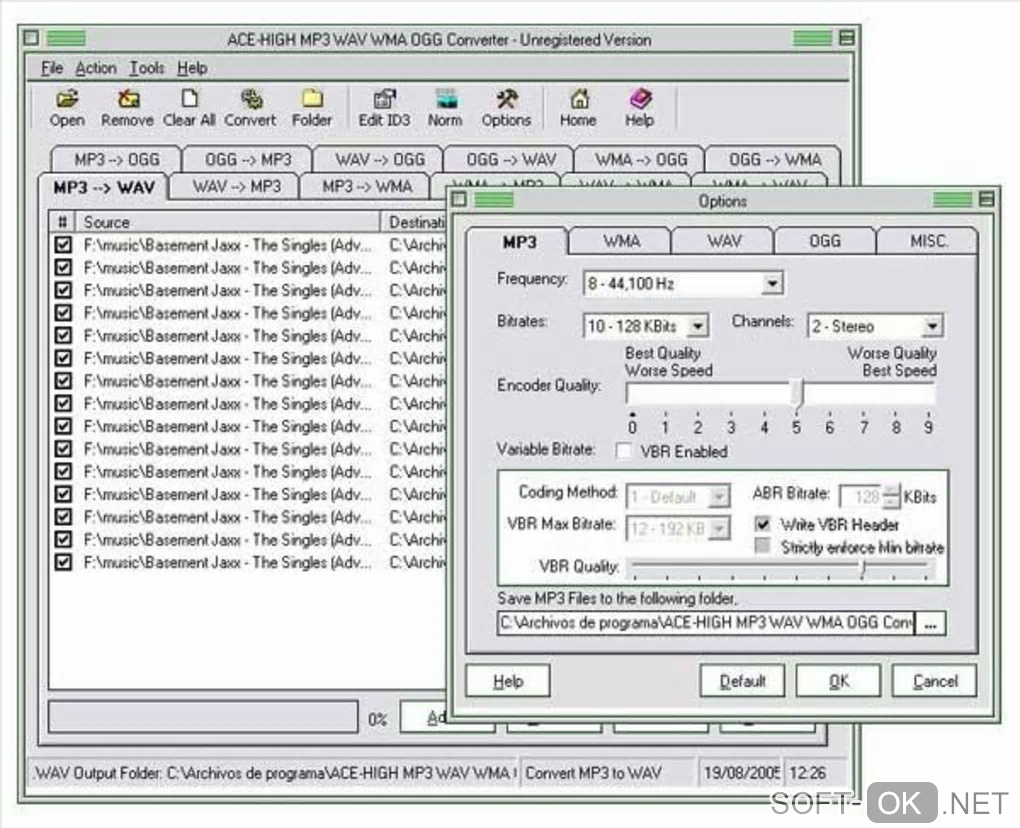
Task: Confirm options with OK button
Action: pos(839,681)
